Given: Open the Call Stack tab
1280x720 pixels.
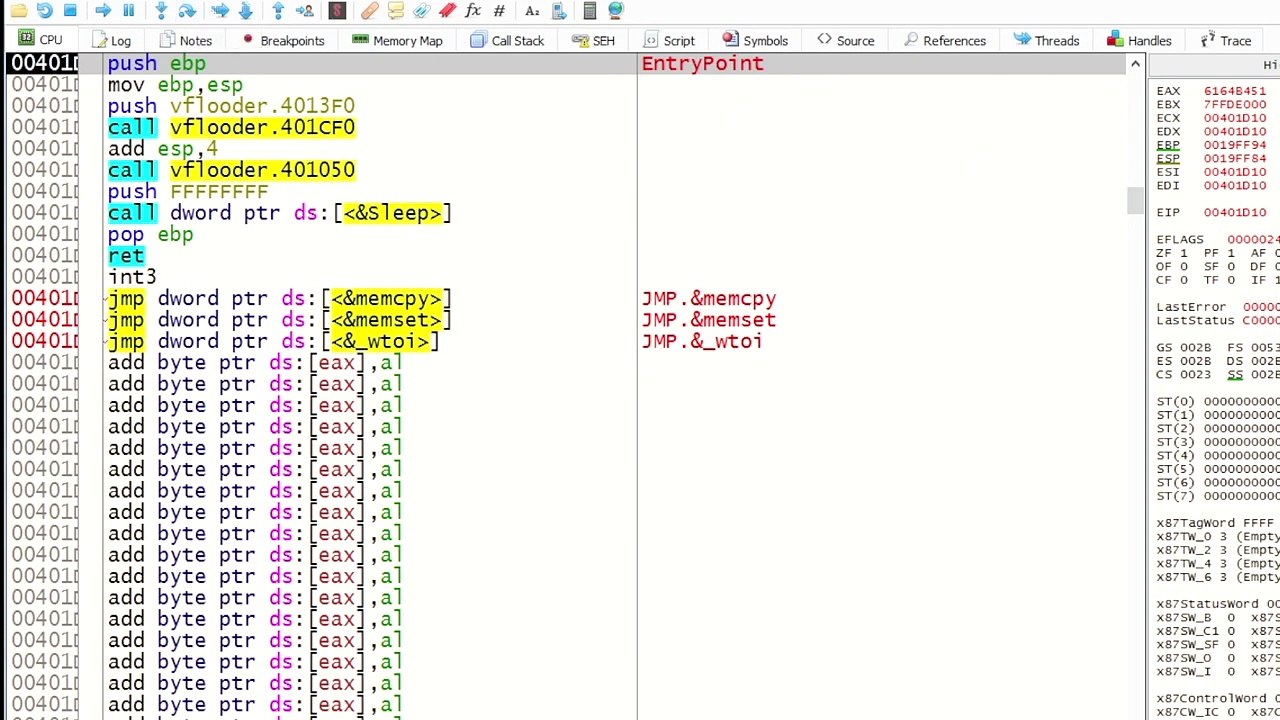Looking at the screenshot, I should [506, 40].
